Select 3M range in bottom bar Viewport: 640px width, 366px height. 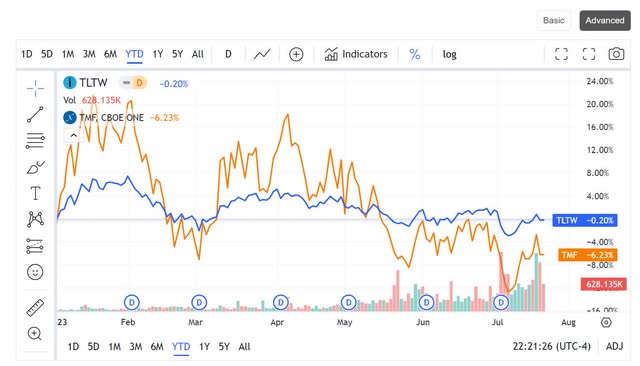136,347
